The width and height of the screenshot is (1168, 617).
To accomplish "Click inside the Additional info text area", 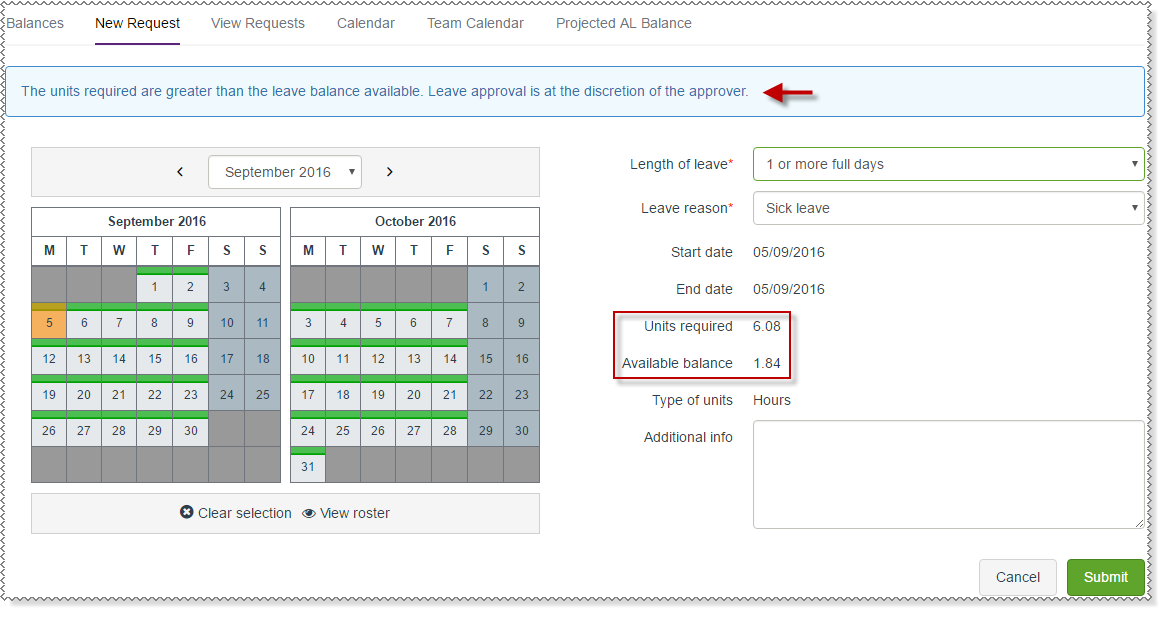I will [x=948, y=474].
